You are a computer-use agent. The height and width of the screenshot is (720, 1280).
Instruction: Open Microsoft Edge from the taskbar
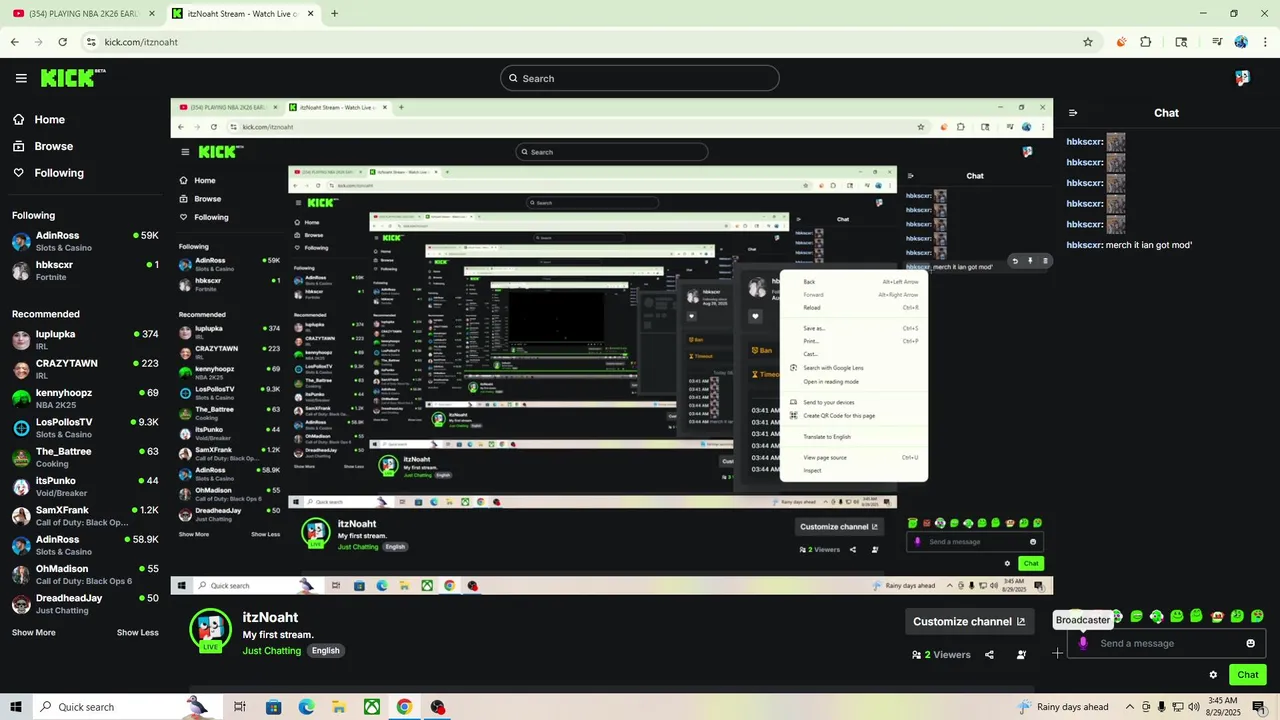coord(306,707)
